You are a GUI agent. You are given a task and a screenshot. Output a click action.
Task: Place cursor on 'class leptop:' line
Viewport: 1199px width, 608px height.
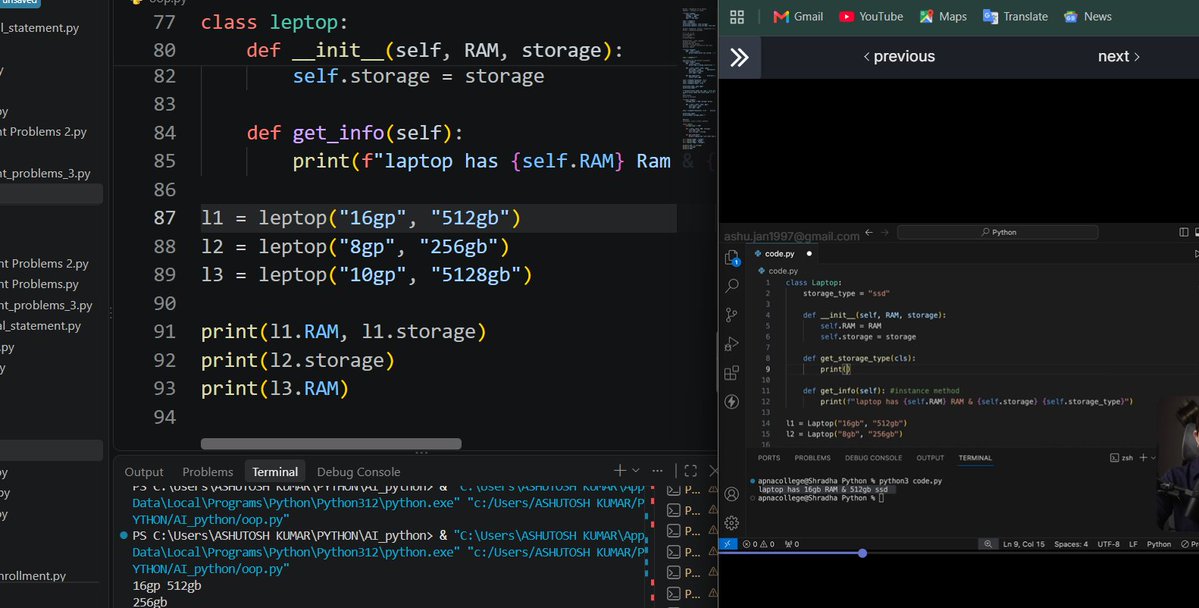pyautogui.click(x=275, y=22)
